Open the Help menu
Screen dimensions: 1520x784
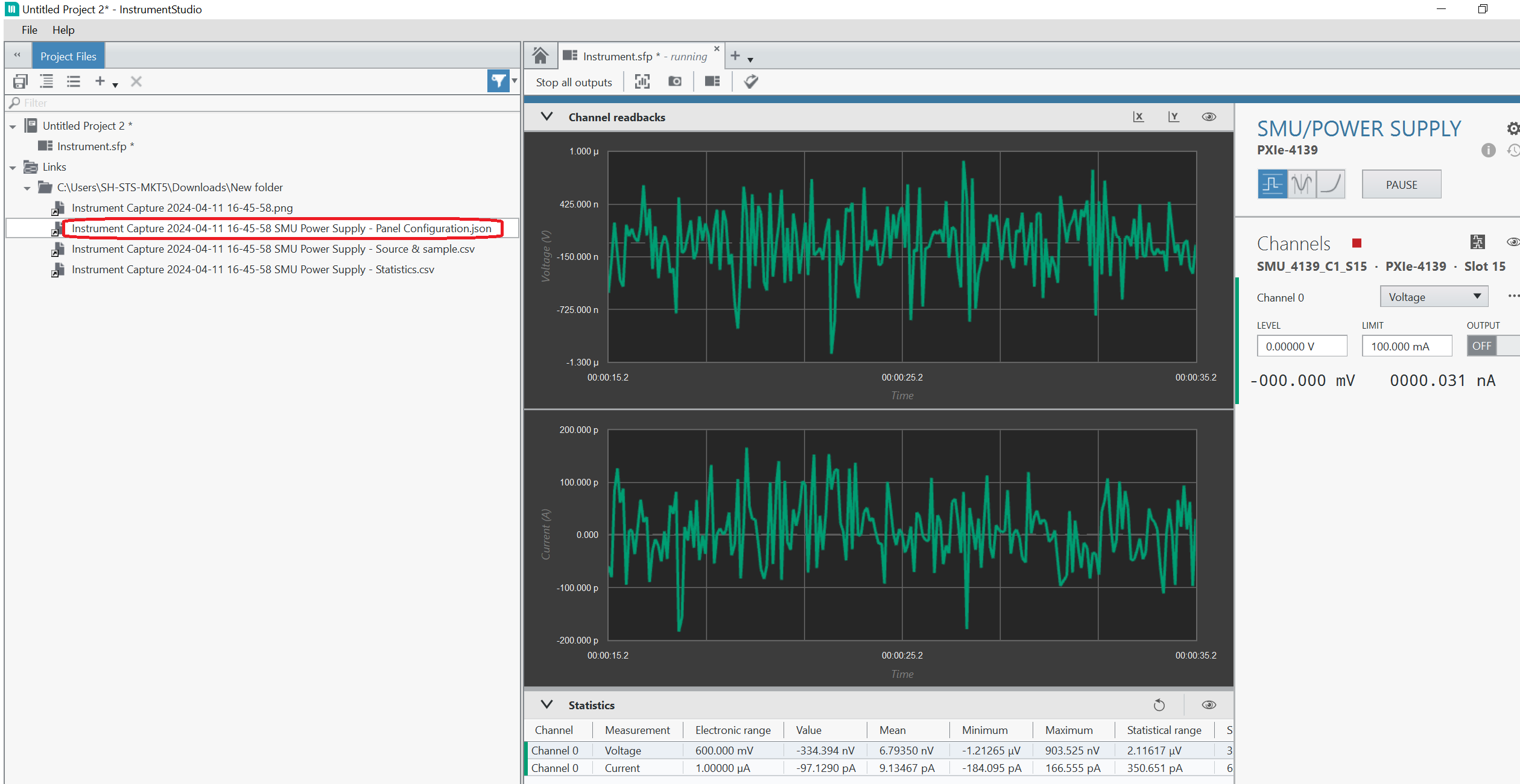click(63, 30)
